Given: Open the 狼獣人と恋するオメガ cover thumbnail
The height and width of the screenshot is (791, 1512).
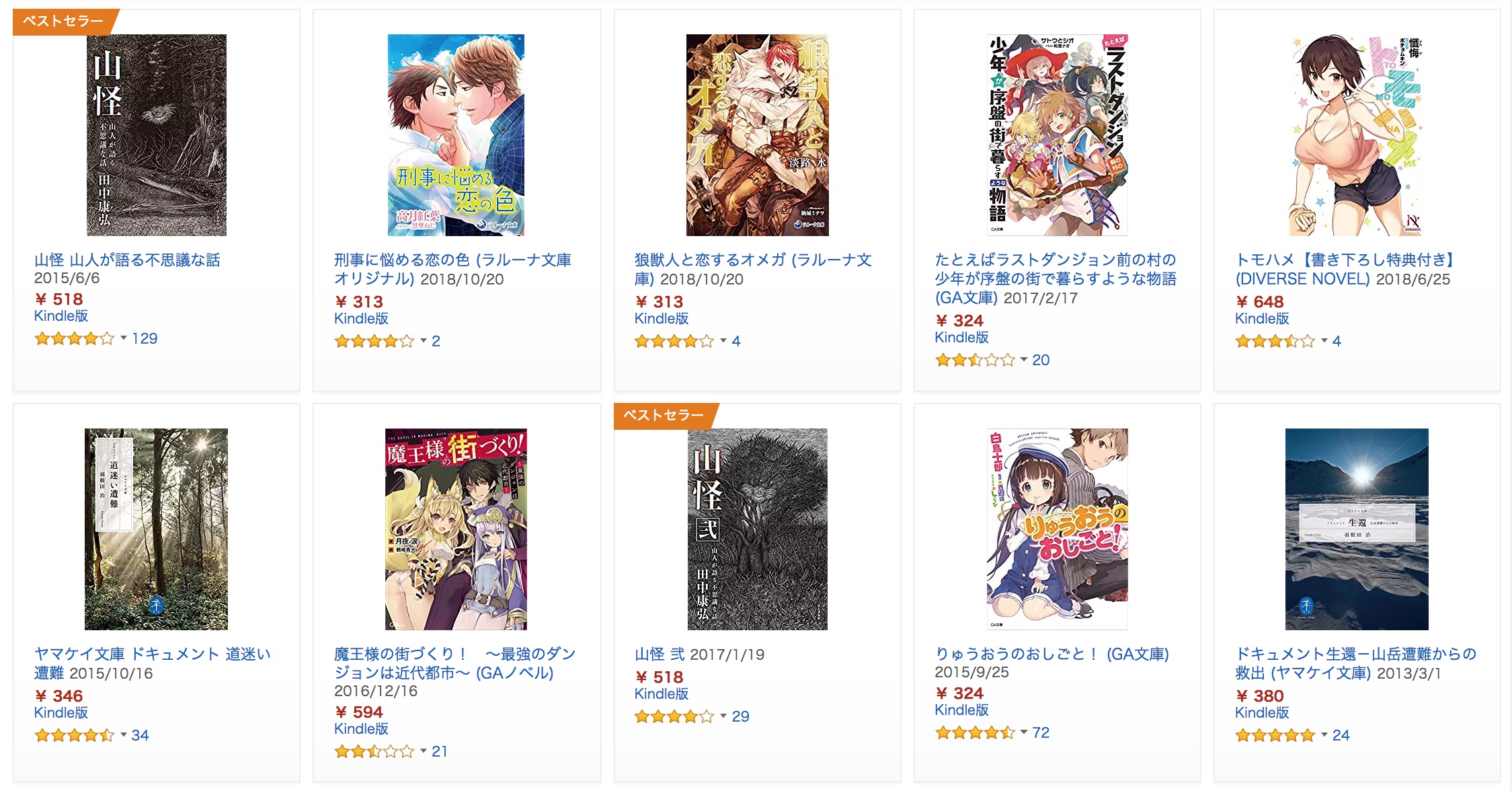Looking at the screenshot, I should point(757,135).
